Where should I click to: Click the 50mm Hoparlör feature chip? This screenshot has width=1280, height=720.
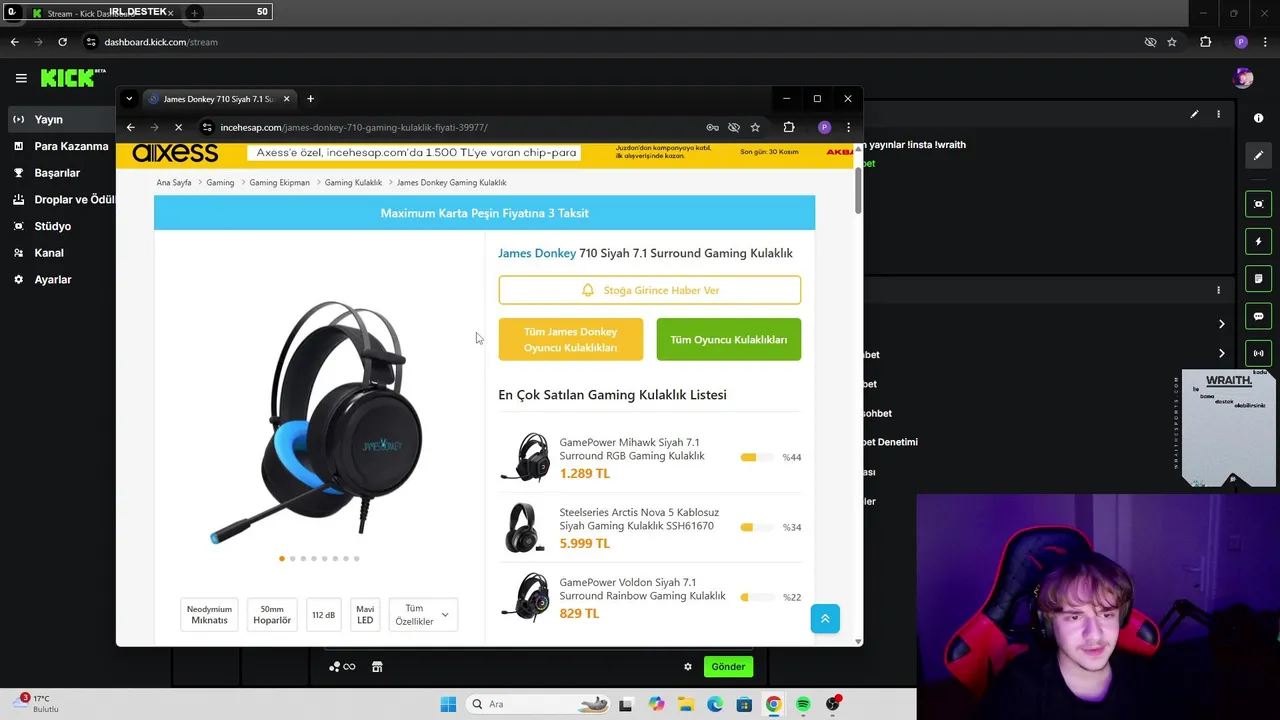pyautogui.click(x=272, y=615)
